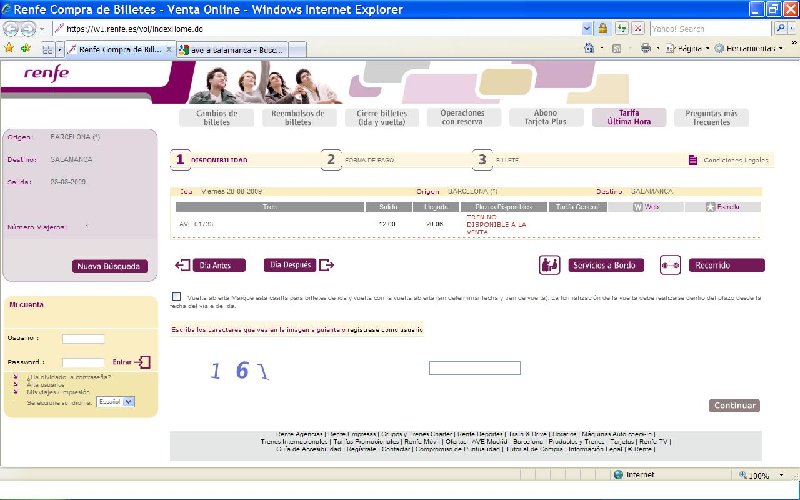Click the Password input field

point(83,363)
